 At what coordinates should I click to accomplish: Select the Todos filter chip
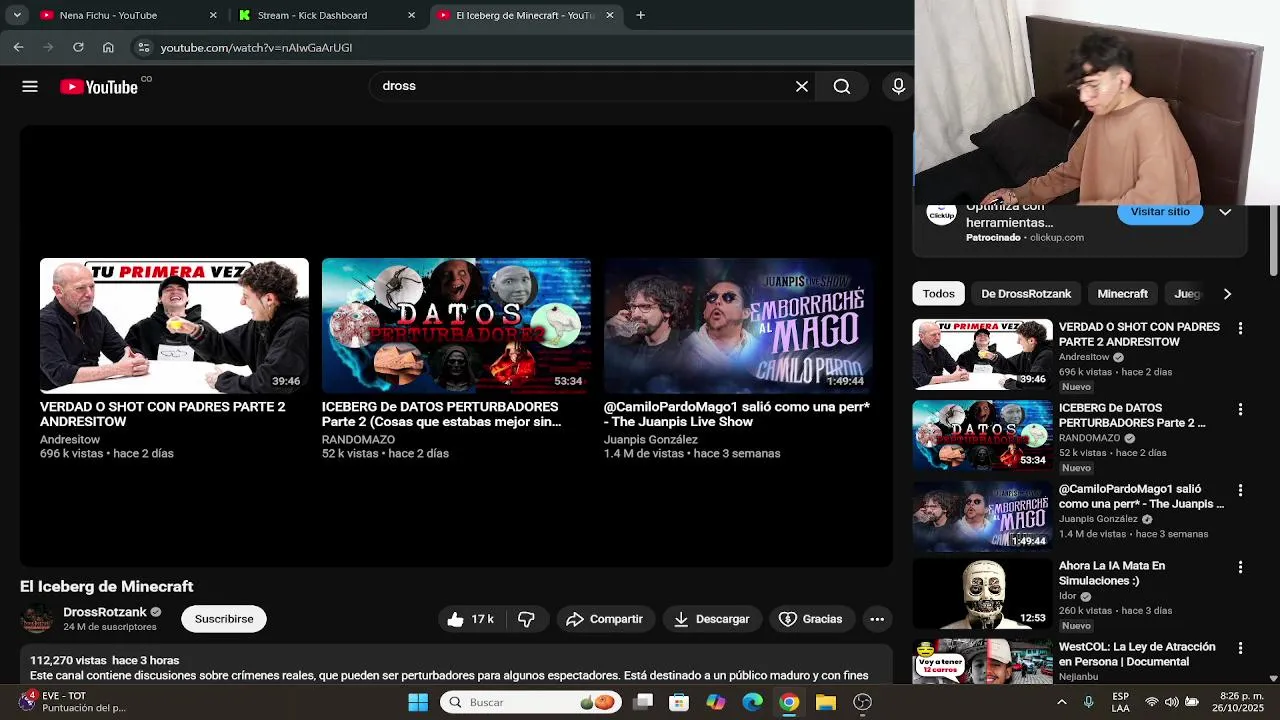tap(938, 293)
